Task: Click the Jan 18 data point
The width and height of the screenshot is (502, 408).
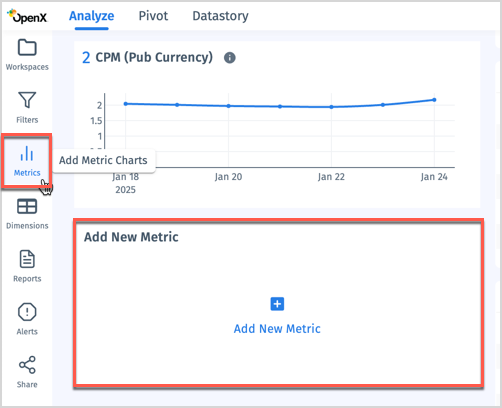Action: [x=126, y=104]
